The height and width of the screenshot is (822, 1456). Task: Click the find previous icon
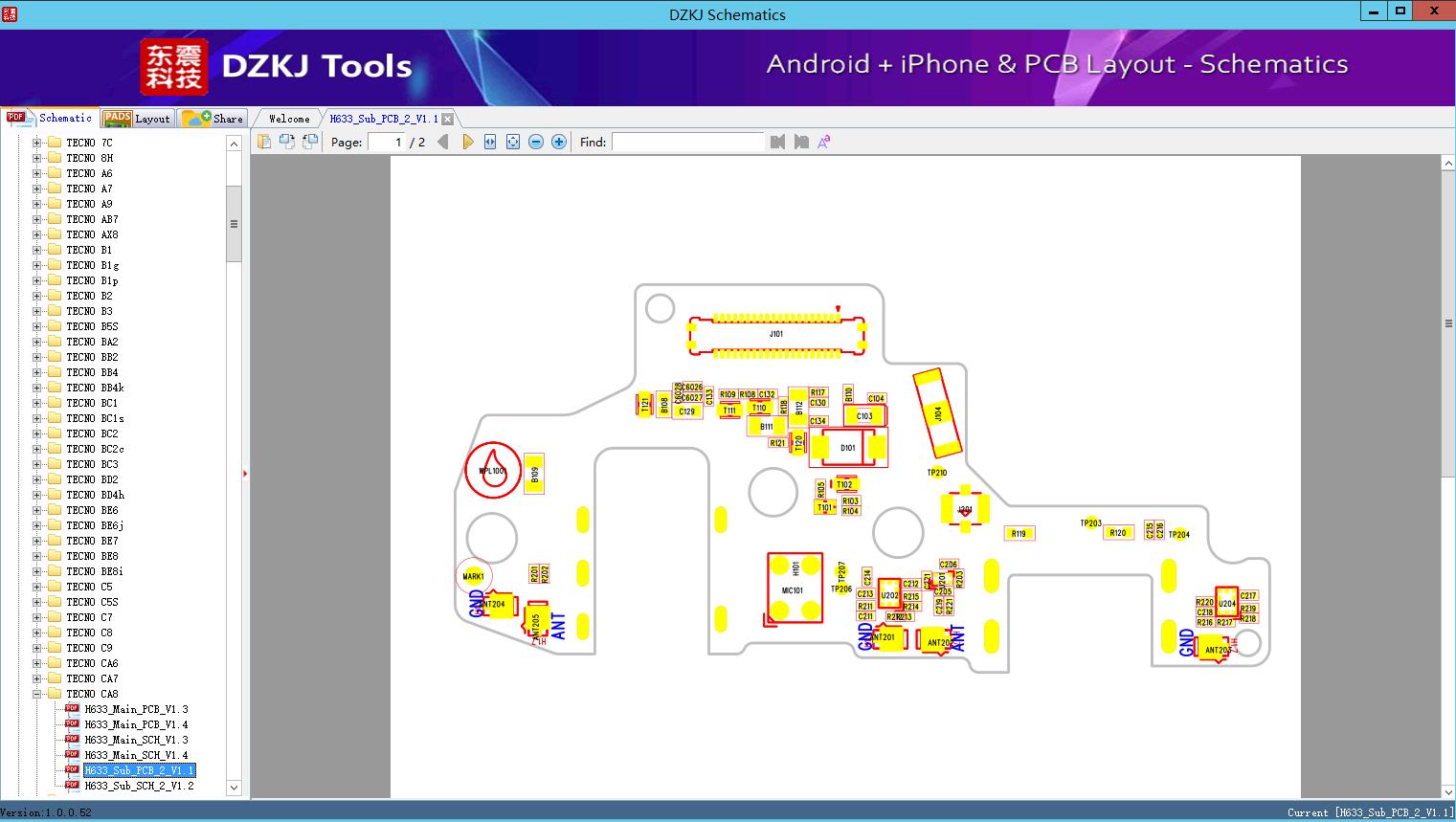(x=777, y=142)
